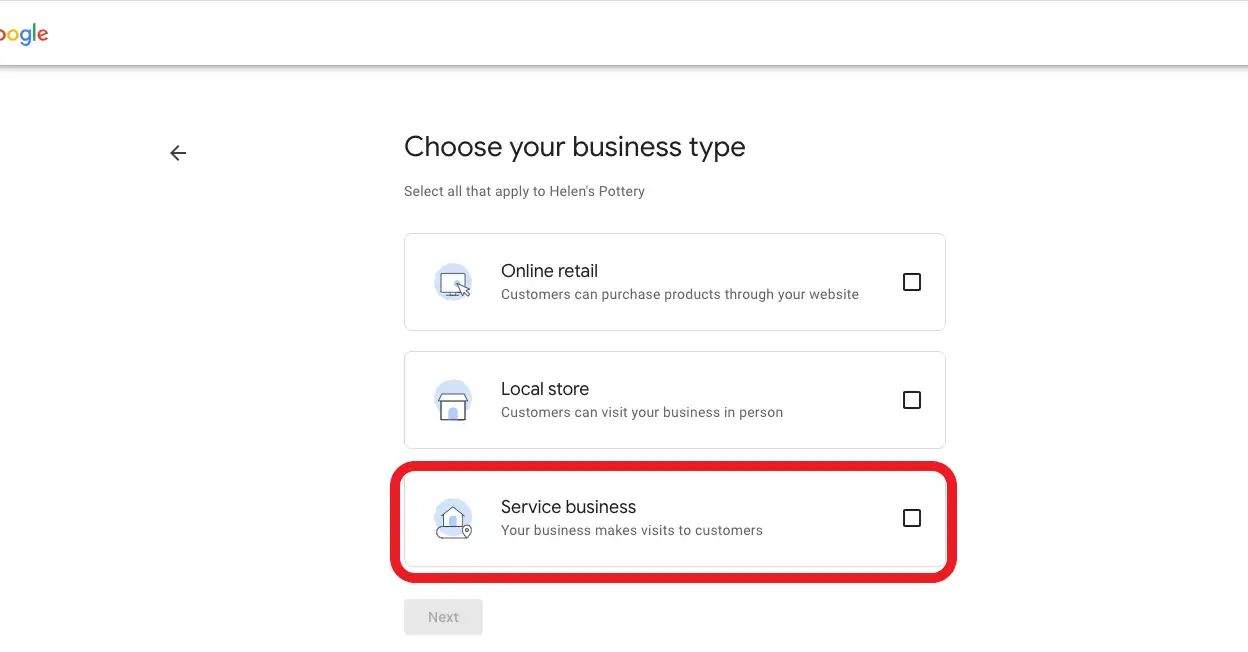Image resolution: width=1248 pixels, height=652 pixels.
Task: Click the Google logo
Action: [24, 33]
